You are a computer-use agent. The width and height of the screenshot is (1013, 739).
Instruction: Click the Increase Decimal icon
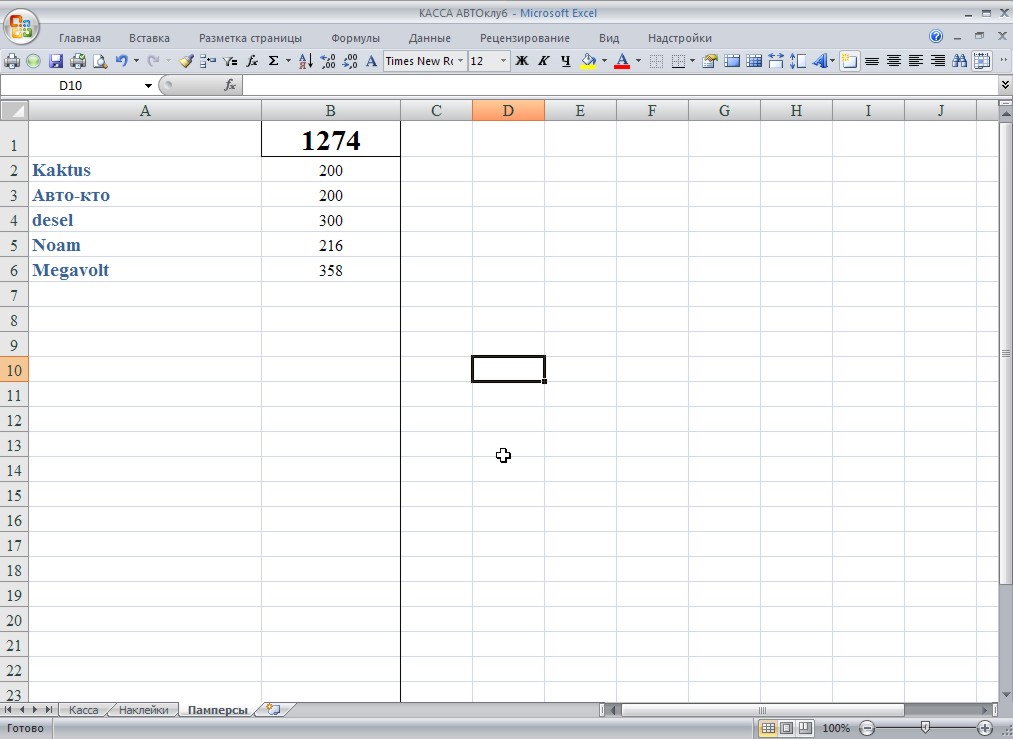click(328, 61)
